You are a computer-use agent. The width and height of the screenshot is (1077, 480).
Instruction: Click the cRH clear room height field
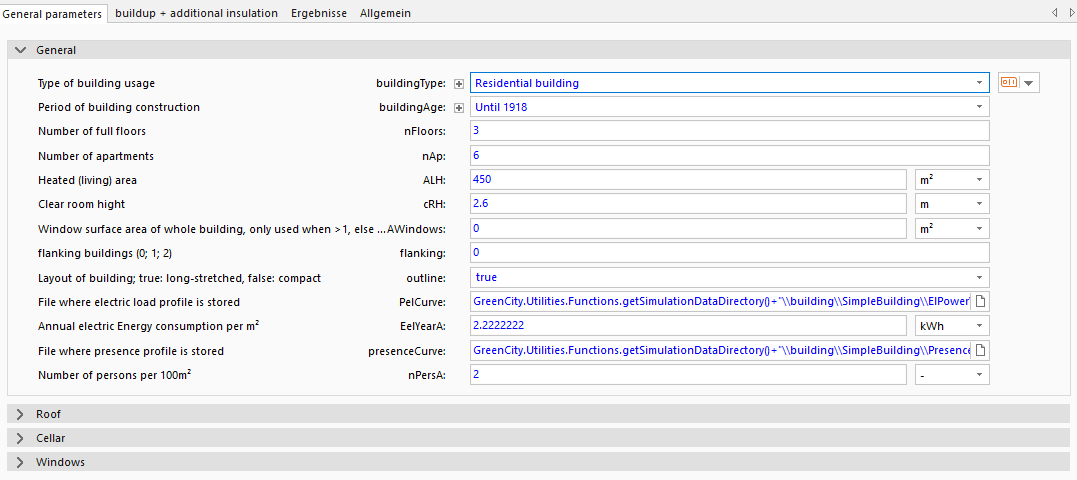pos(688,204)
